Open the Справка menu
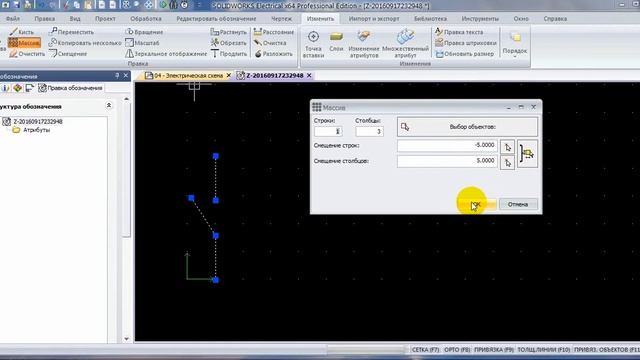This screenshot has height=360, width=640. (555, 19)
